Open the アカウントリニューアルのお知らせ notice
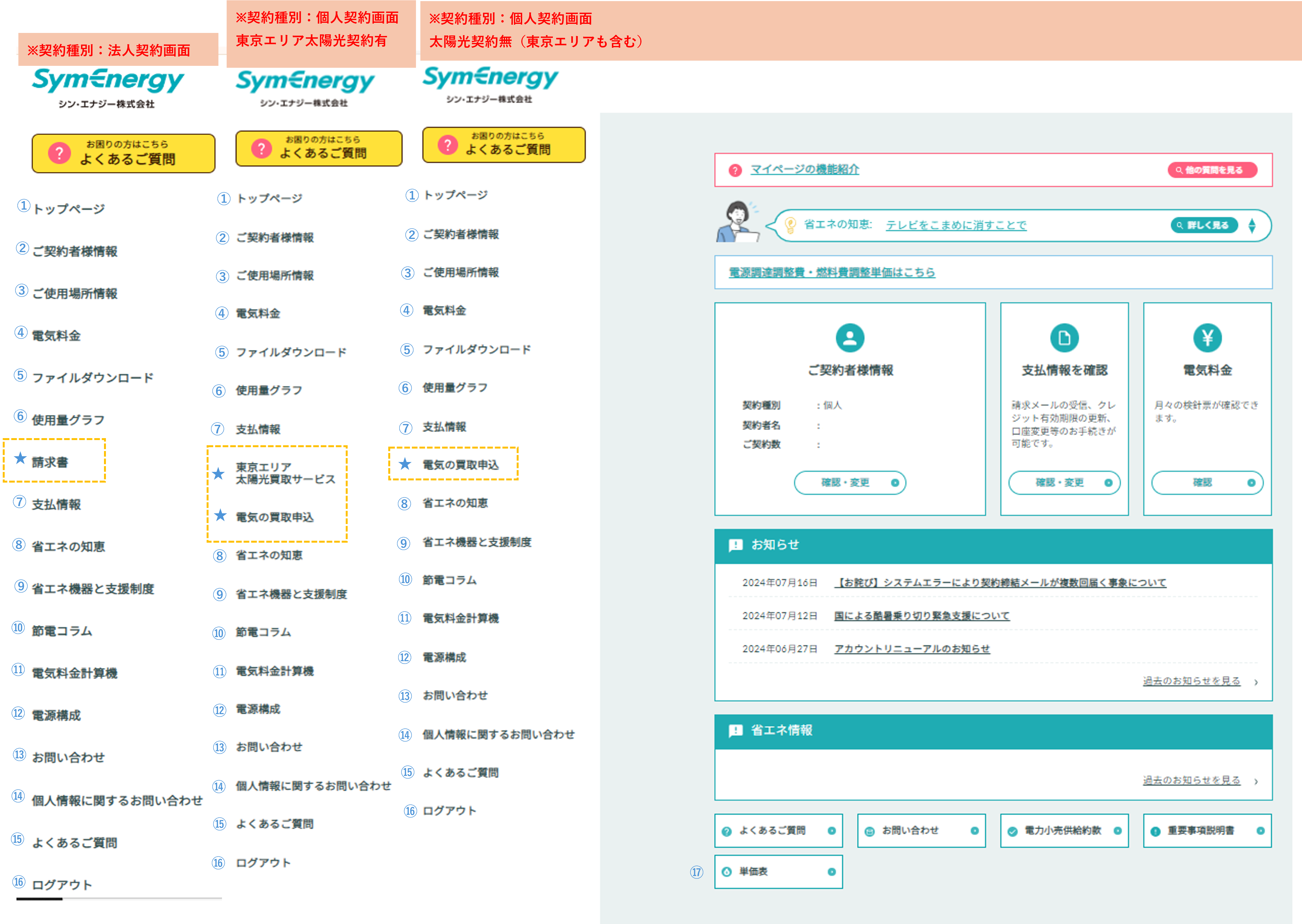The image size is (1302, 924). tap(912, 649)
